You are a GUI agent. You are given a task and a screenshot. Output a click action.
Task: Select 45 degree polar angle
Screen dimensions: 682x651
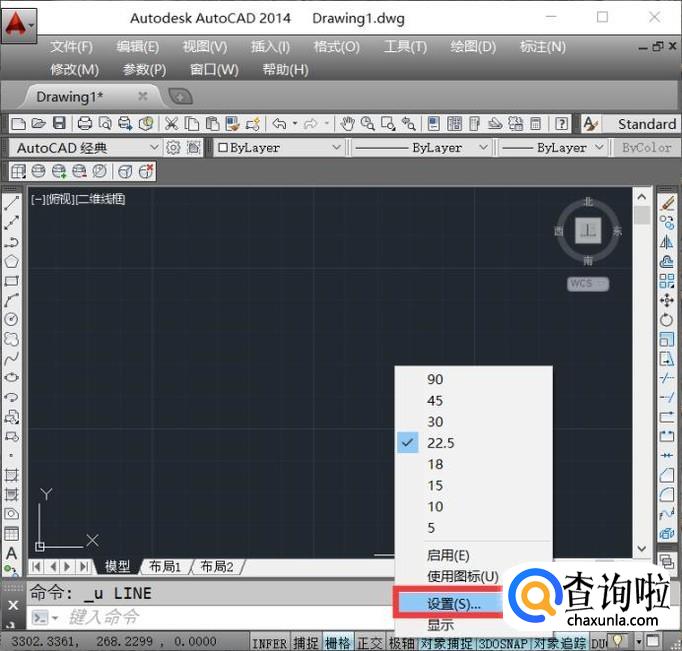[x=435, y=401]
